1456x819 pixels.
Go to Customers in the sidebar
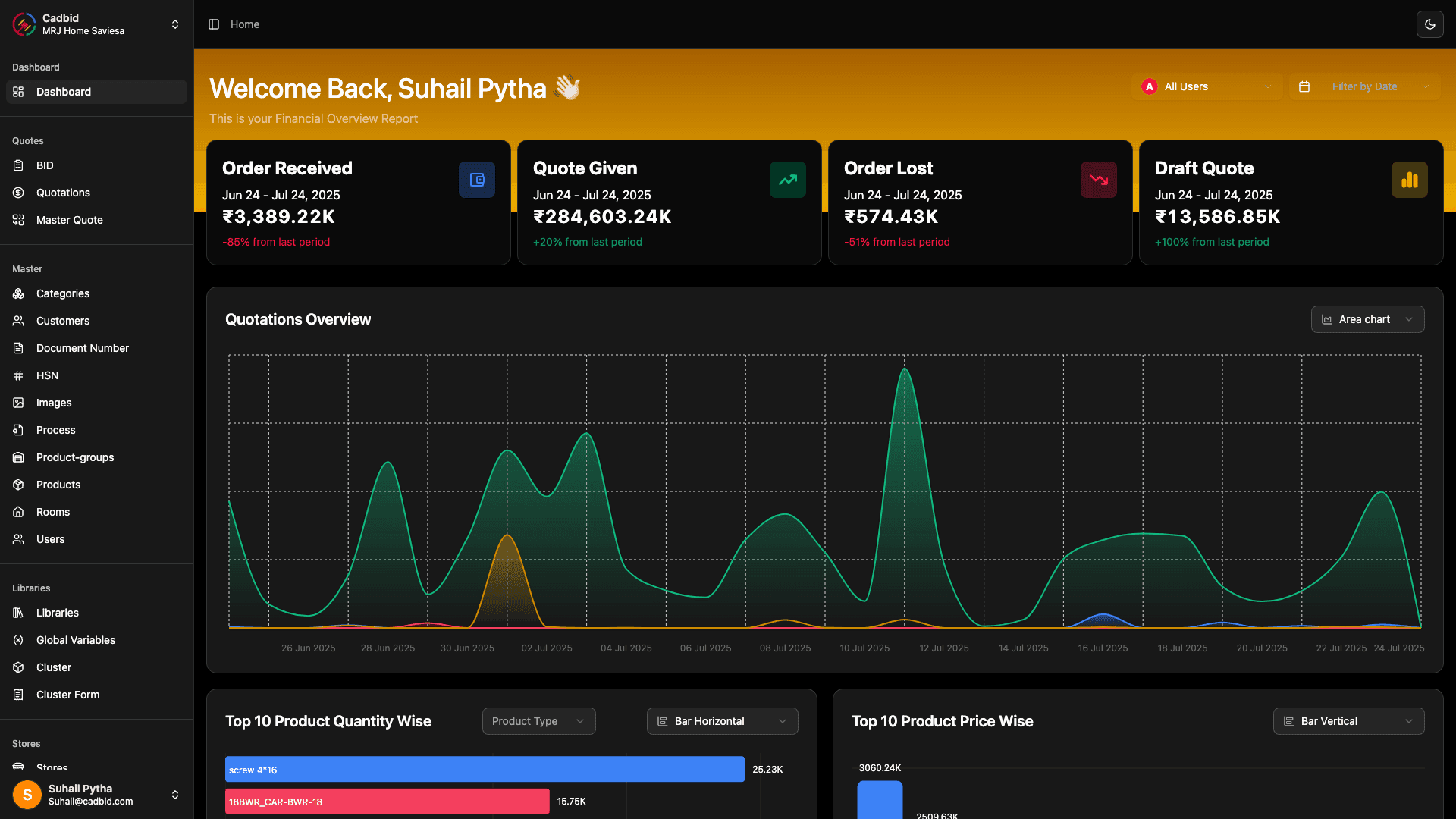coord(63,321)
